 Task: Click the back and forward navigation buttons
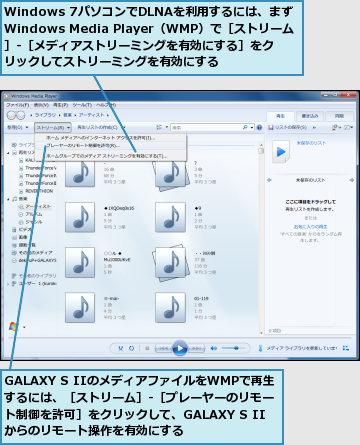click(16, 115)
